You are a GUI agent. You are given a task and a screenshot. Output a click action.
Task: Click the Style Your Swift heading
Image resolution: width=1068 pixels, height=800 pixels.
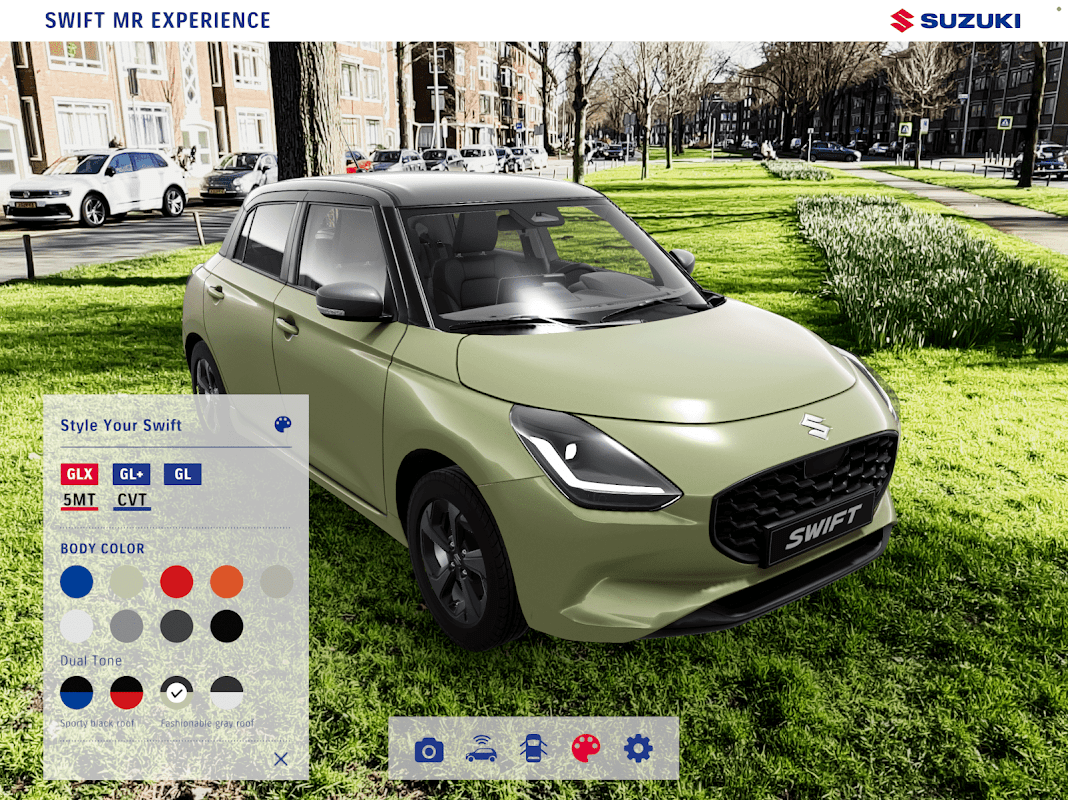click(121, 426)
